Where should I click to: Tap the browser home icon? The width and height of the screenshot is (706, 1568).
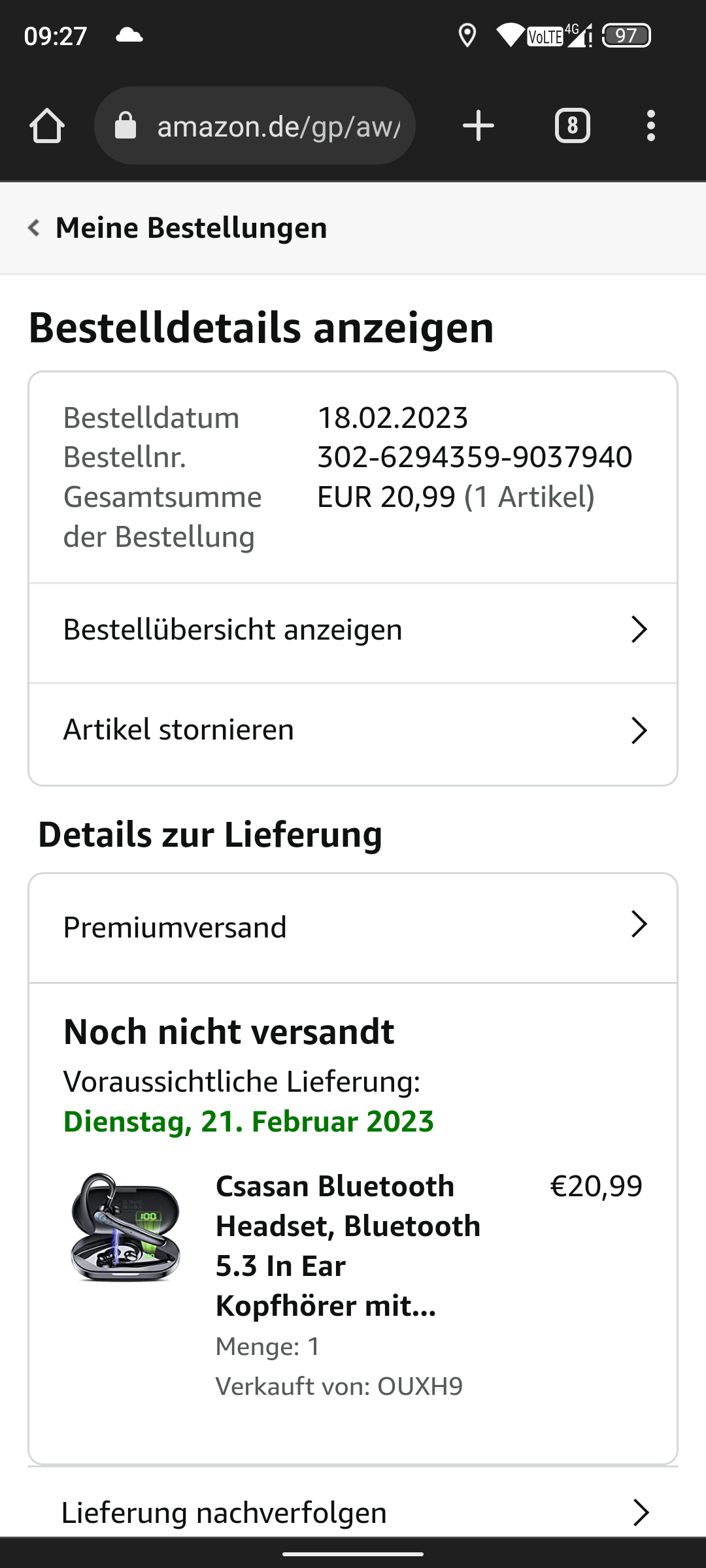pyautogui.click(x=47, y=125)
